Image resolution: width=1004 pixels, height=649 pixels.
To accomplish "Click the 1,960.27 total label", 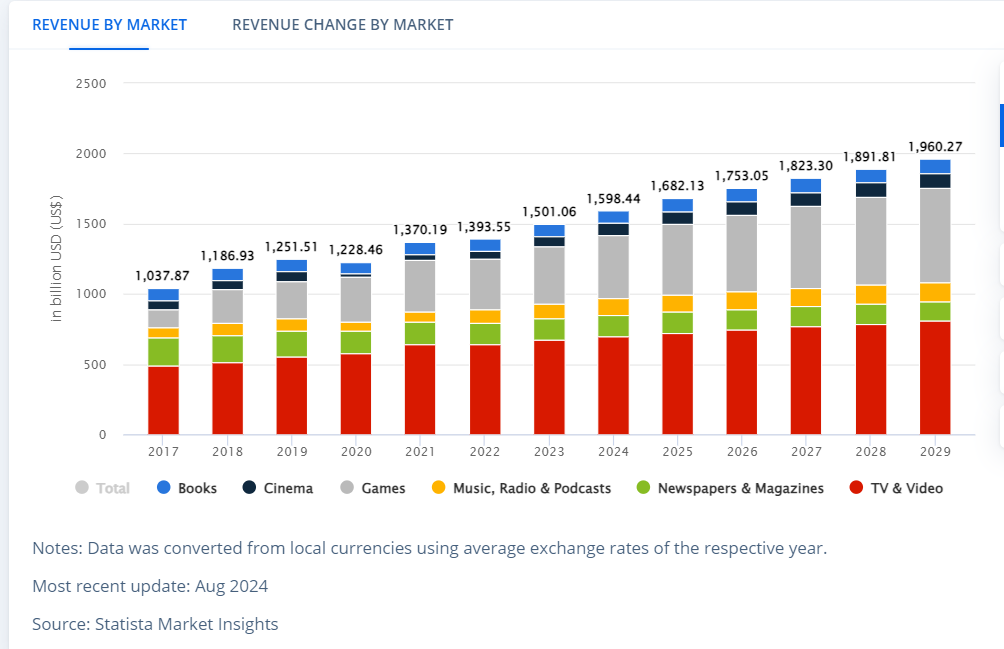I will pos(935,147).
